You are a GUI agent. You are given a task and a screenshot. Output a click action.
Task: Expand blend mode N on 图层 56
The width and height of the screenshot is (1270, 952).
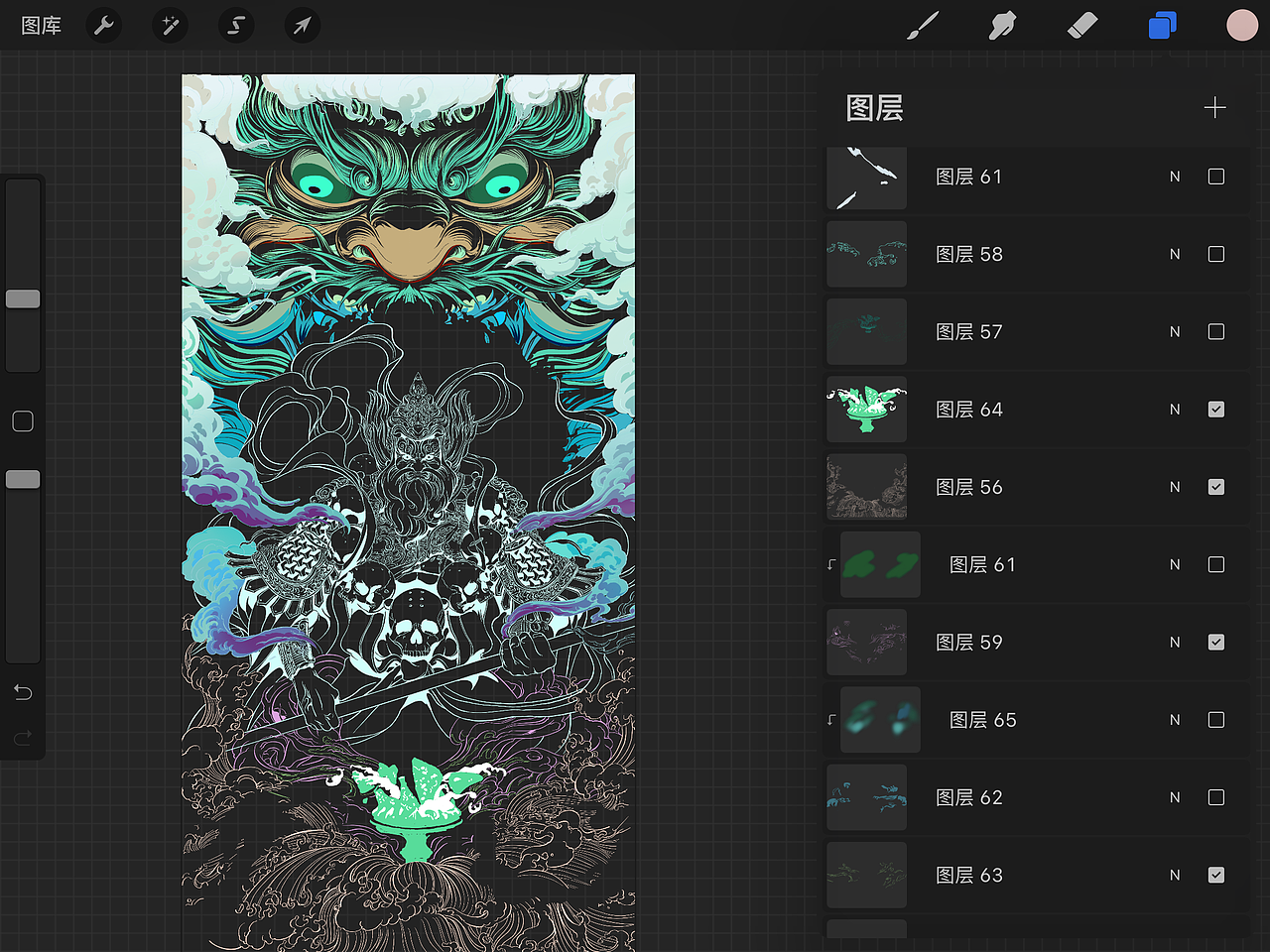1175,487
